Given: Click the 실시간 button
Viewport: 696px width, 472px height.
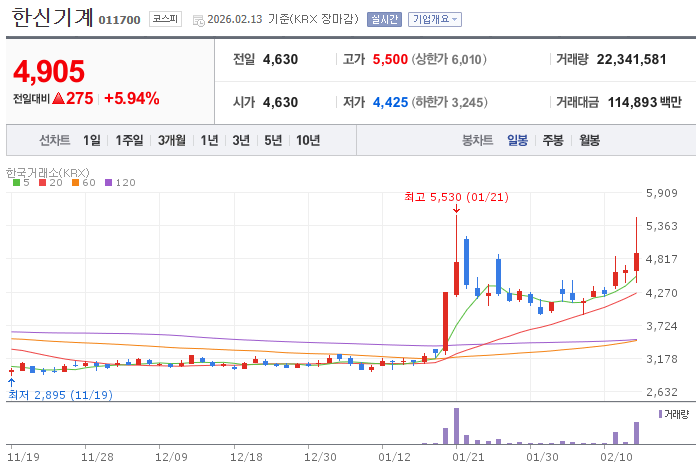Looking at the screenshot, I should tap(384, 20).
